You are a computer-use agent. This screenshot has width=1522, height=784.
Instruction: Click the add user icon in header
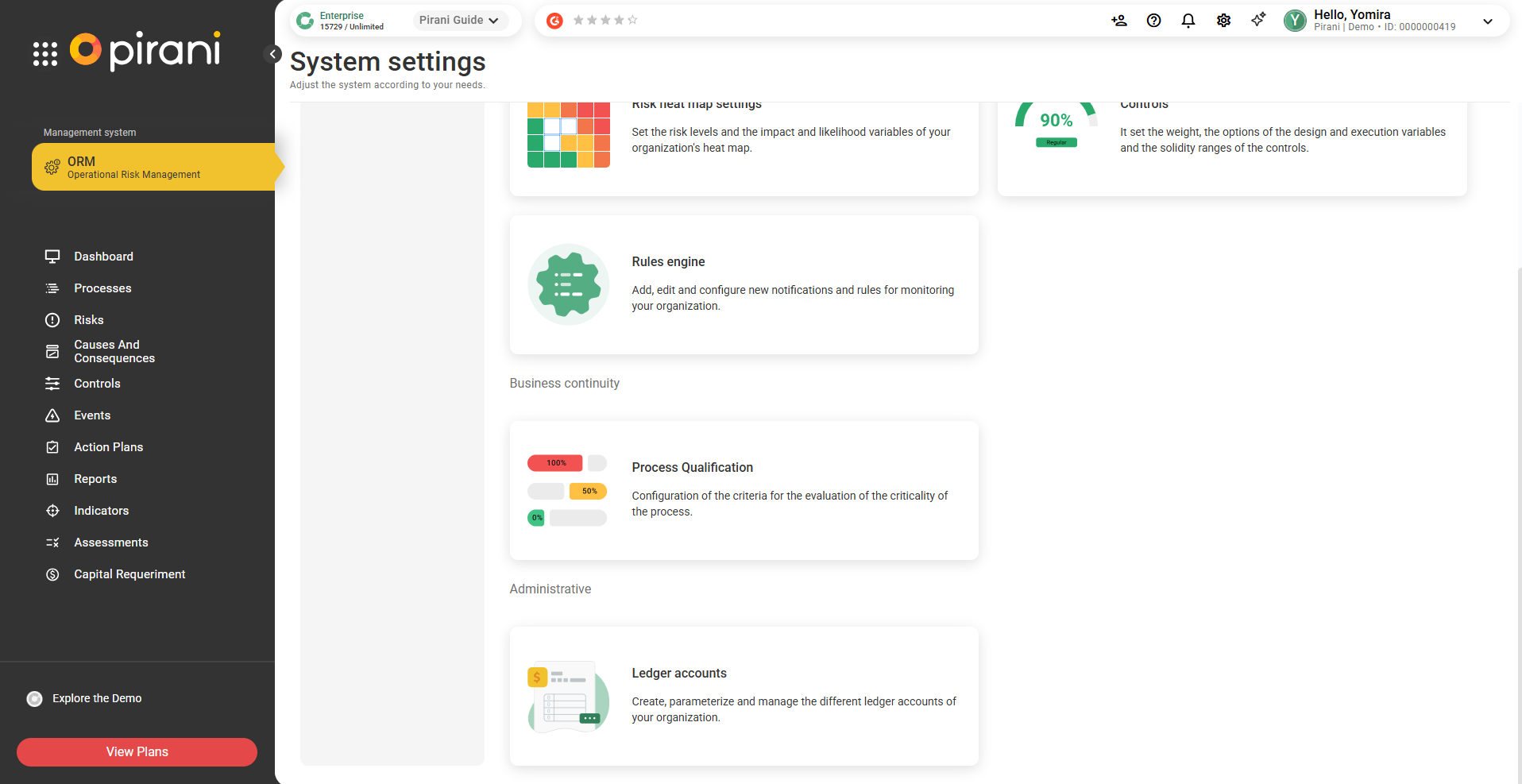tap(1118, 21)
